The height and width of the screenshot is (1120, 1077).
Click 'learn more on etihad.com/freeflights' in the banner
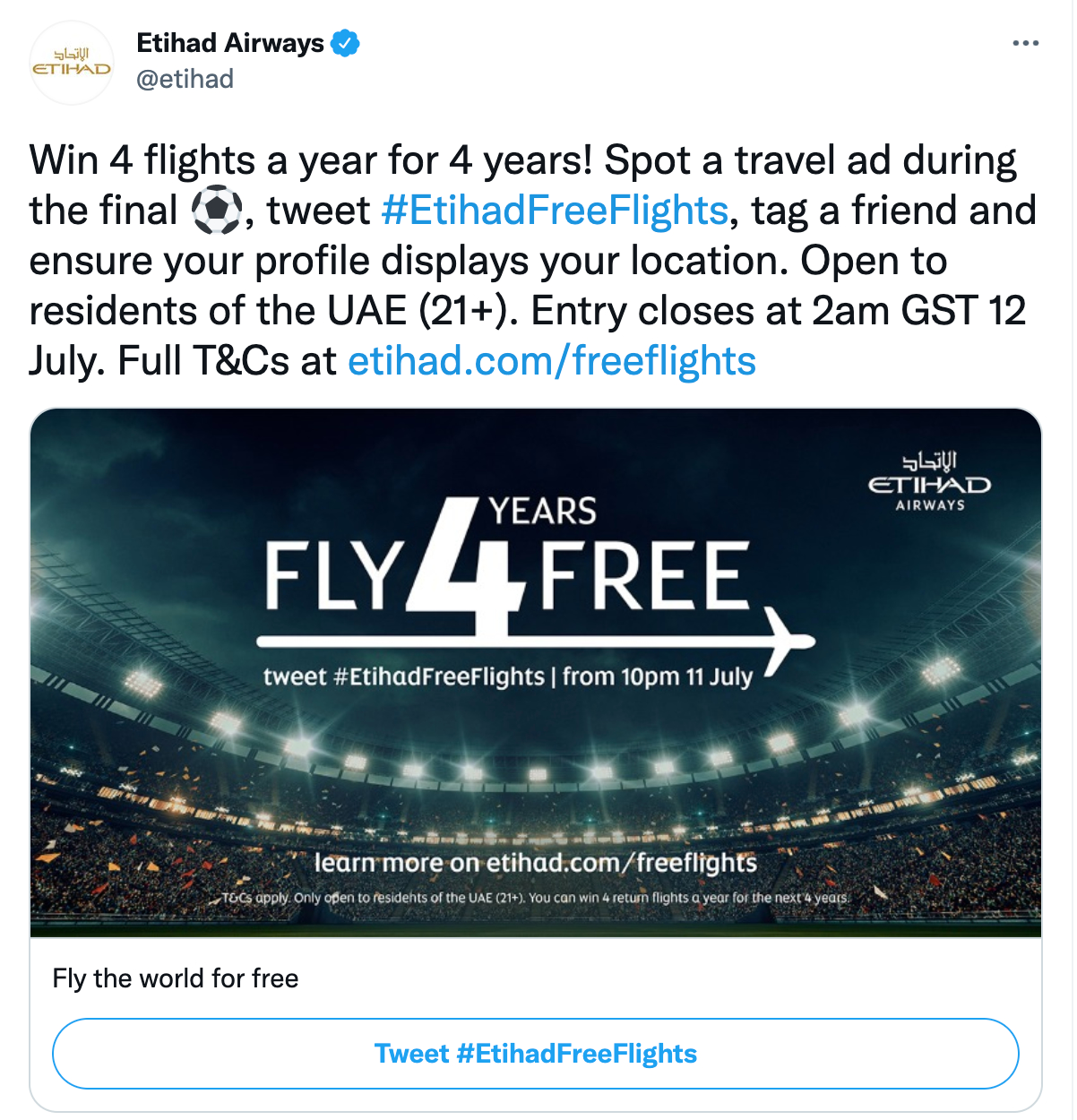point(535,863)
